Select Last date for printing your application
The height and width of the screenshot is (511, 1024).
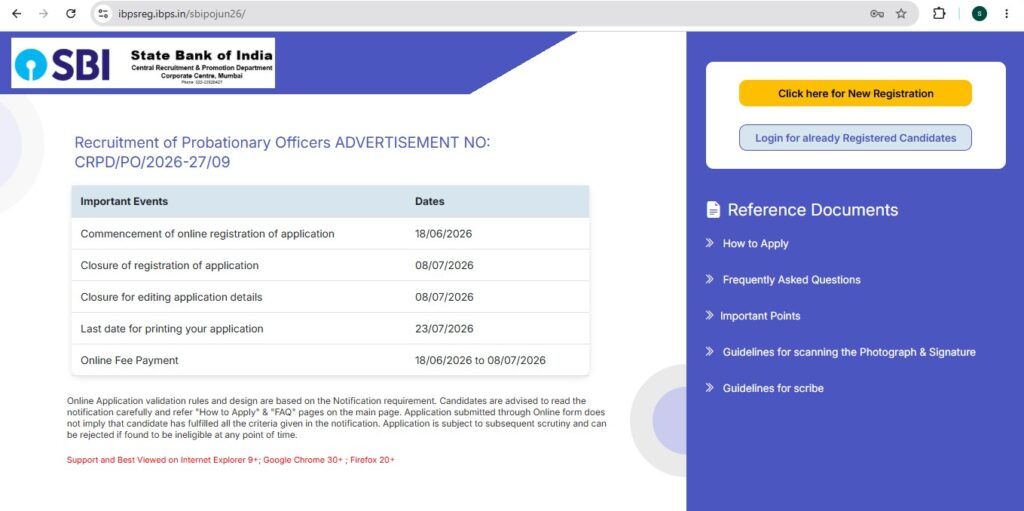172,329
